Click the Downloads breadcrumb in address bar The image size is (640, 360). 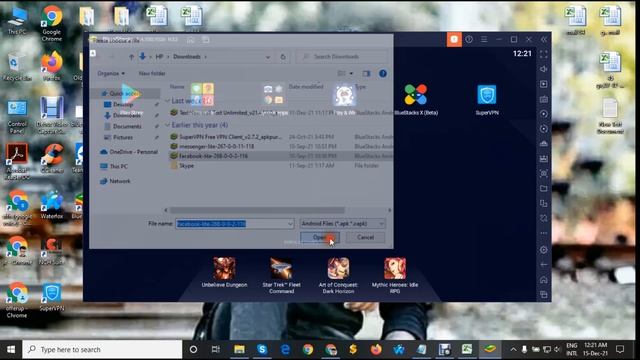tap(187, 57)
